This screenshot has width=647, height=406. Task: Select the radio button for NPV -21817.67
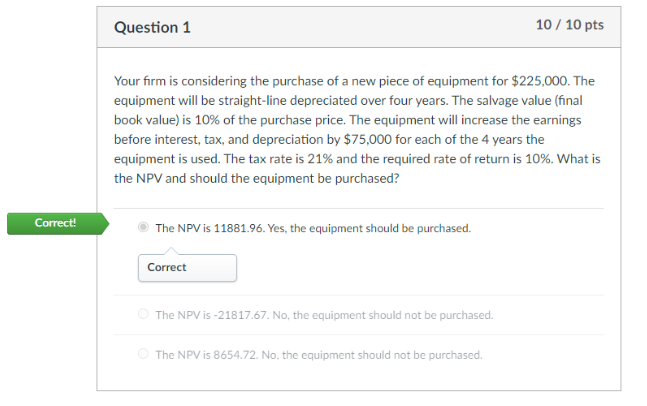(x=143, y=314)
